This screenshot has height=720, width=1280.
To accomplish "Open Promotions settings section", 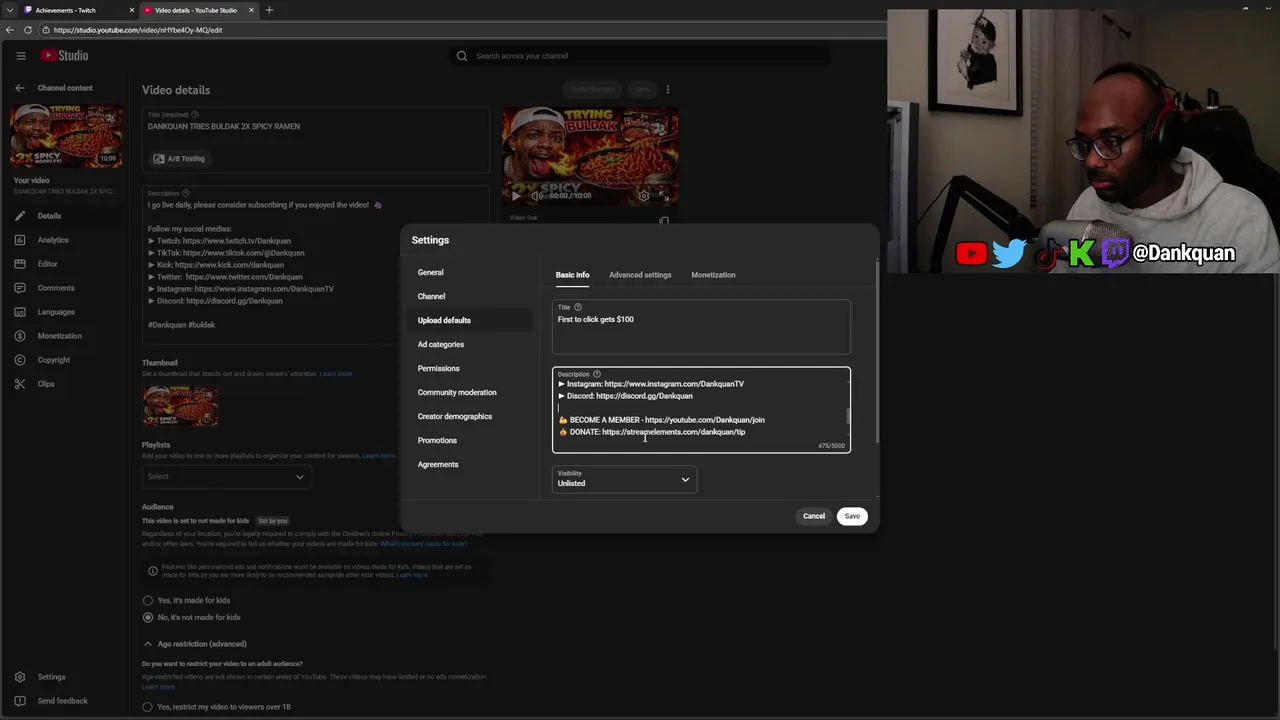I will [x=470, y=440].
